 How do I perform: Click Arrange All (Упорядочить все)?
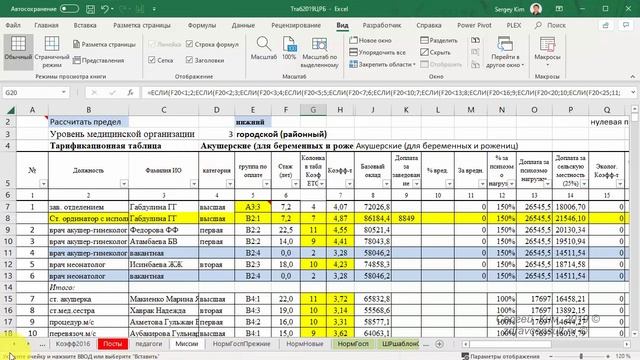coord(378,52)
